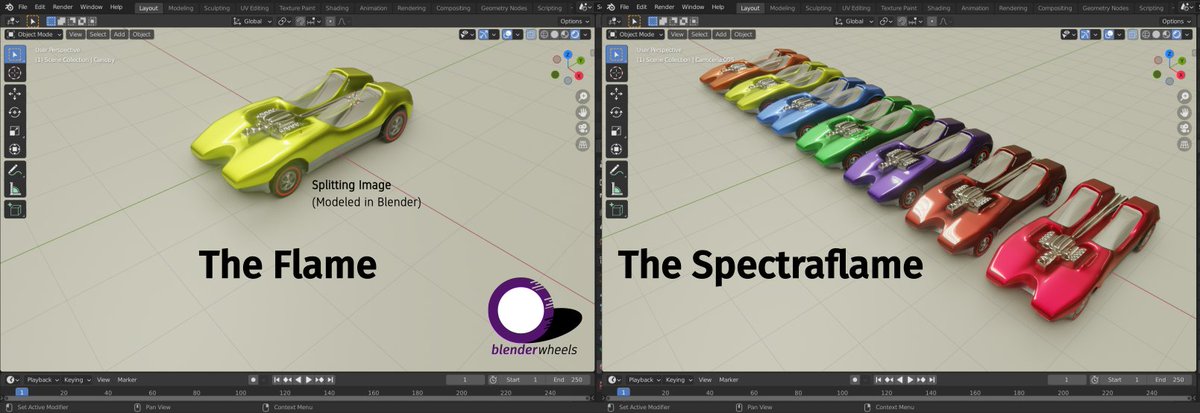Click the zoom view icon in left viewport
Screen dimensions: 1200x413
(582, 96)
